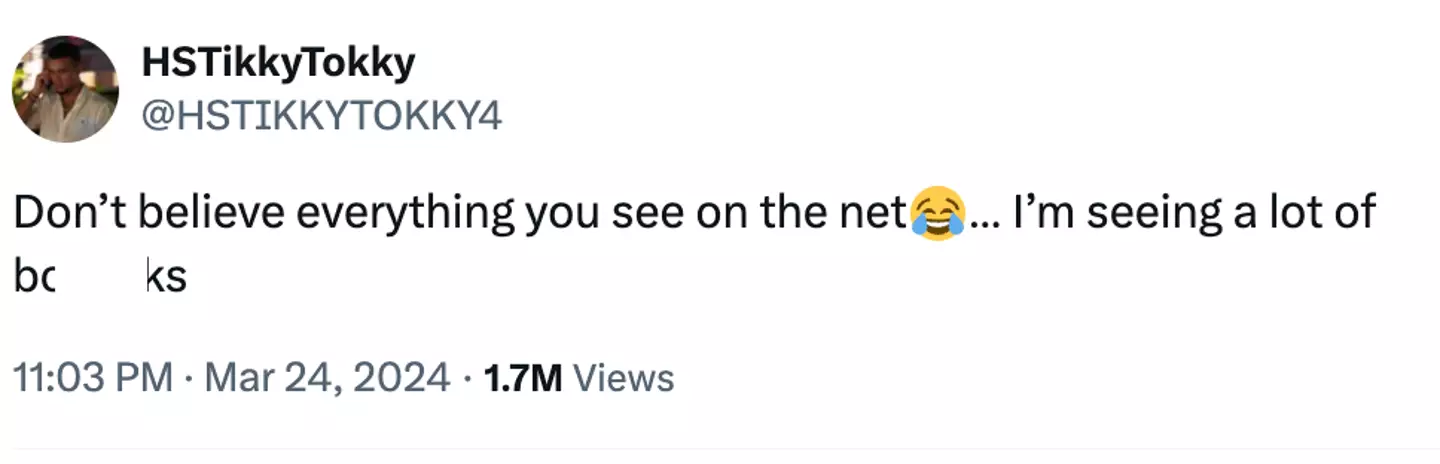Select the Views label
This screenshot has height=464, width=1440.
(626, 378)
